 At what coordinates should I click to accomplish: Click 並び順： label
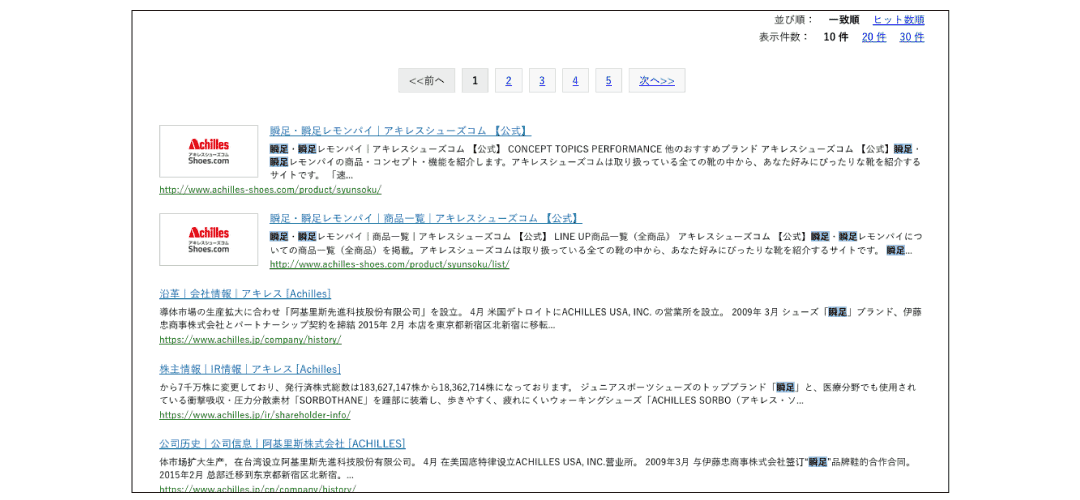794,20
